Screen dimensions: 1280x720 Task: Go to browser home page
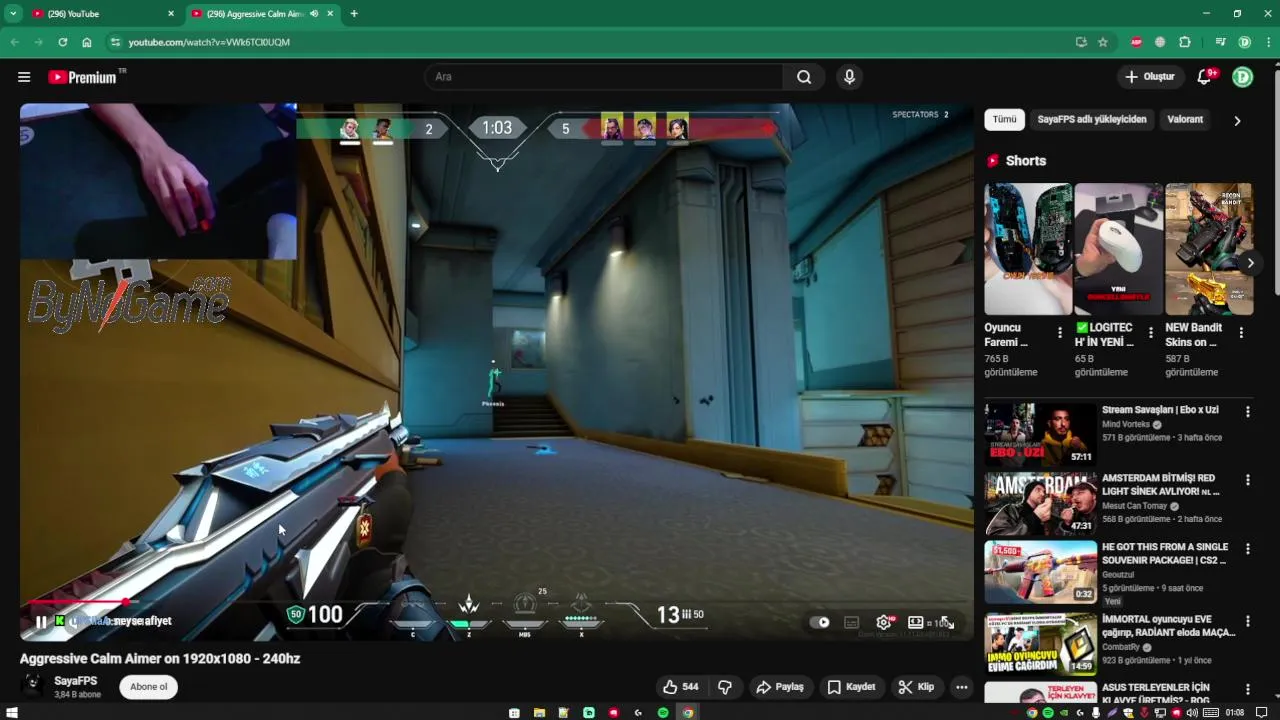click(x=87, y=42)
